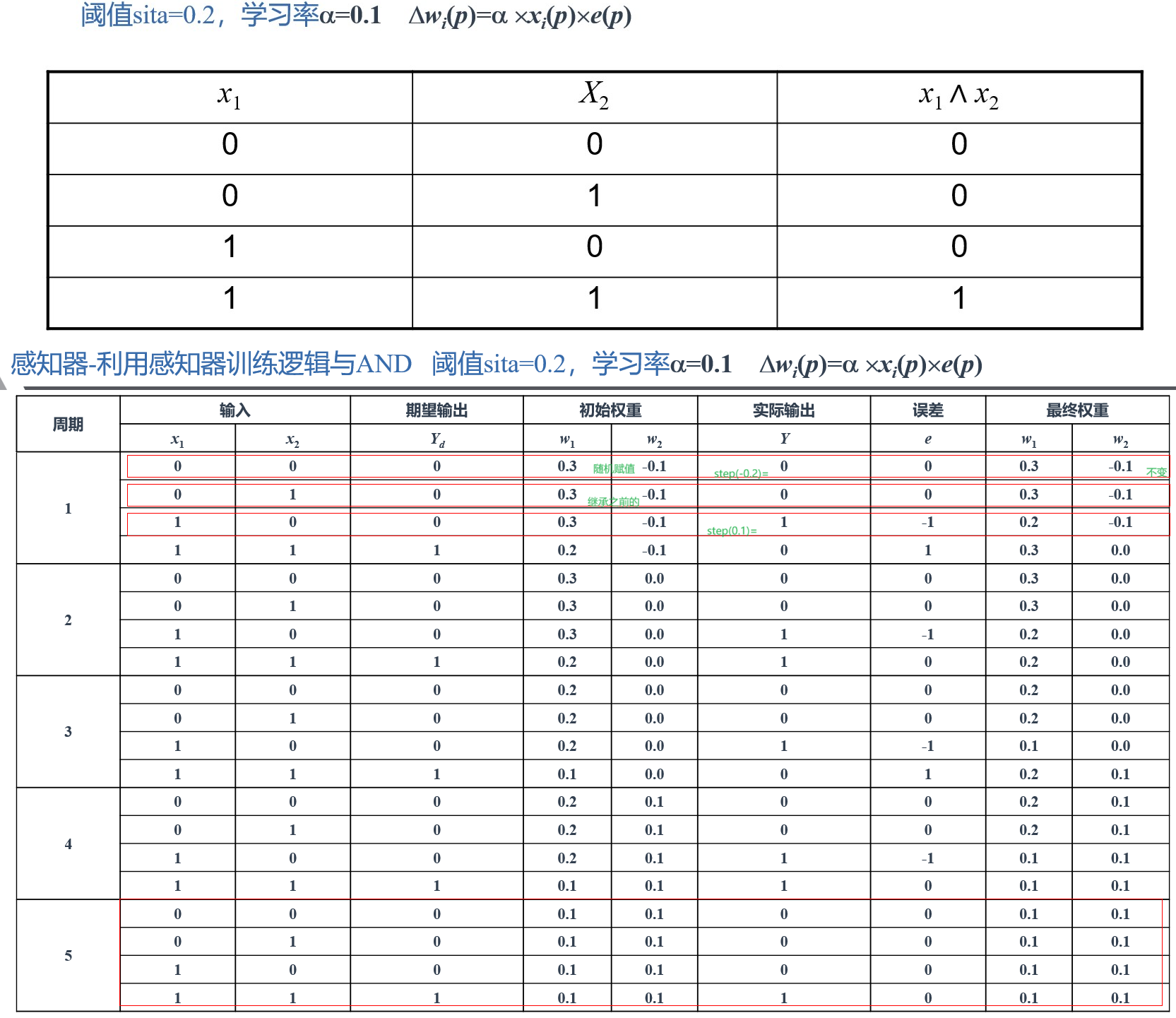Click the Y sub-header under 实际输出
1176x1018 pixels.
pyautogui.click(x=785, y=439)
